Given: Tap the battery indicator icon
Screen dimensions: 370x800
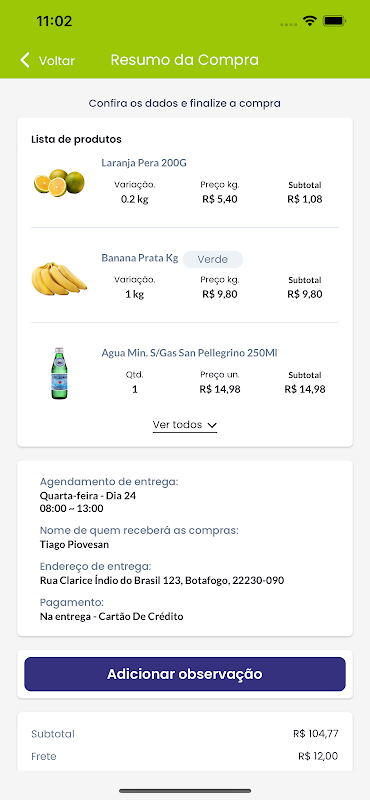Looking at the screenshot, I should (335, 21).
